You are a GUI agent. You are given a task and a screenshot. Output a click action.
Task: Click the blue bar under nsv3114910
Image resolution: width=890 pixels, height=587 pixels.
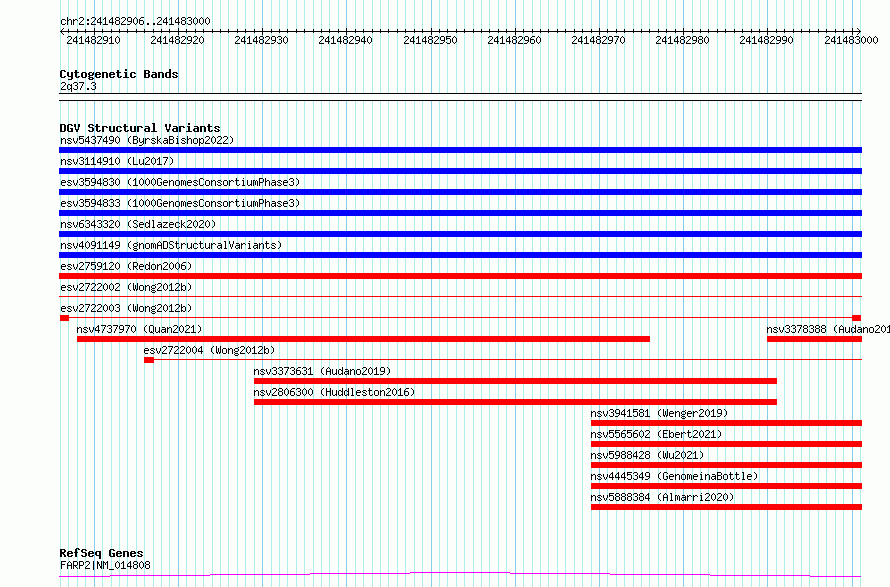point(460,171)
